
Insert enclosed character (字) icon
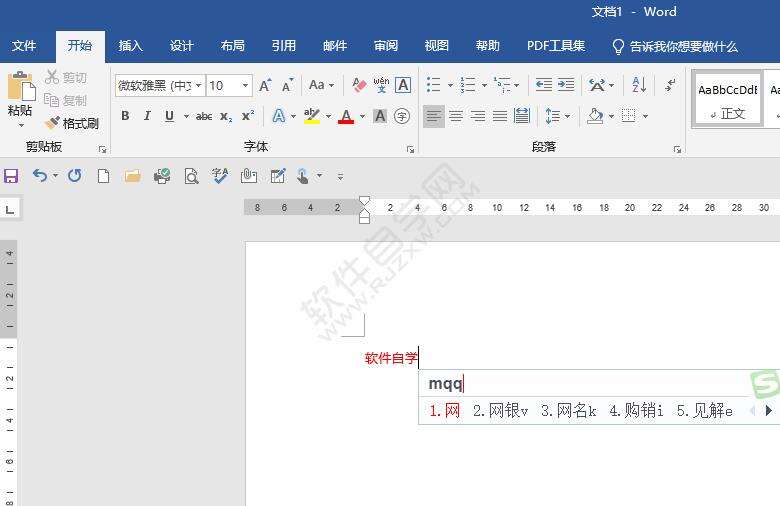[x=402, y=116]
